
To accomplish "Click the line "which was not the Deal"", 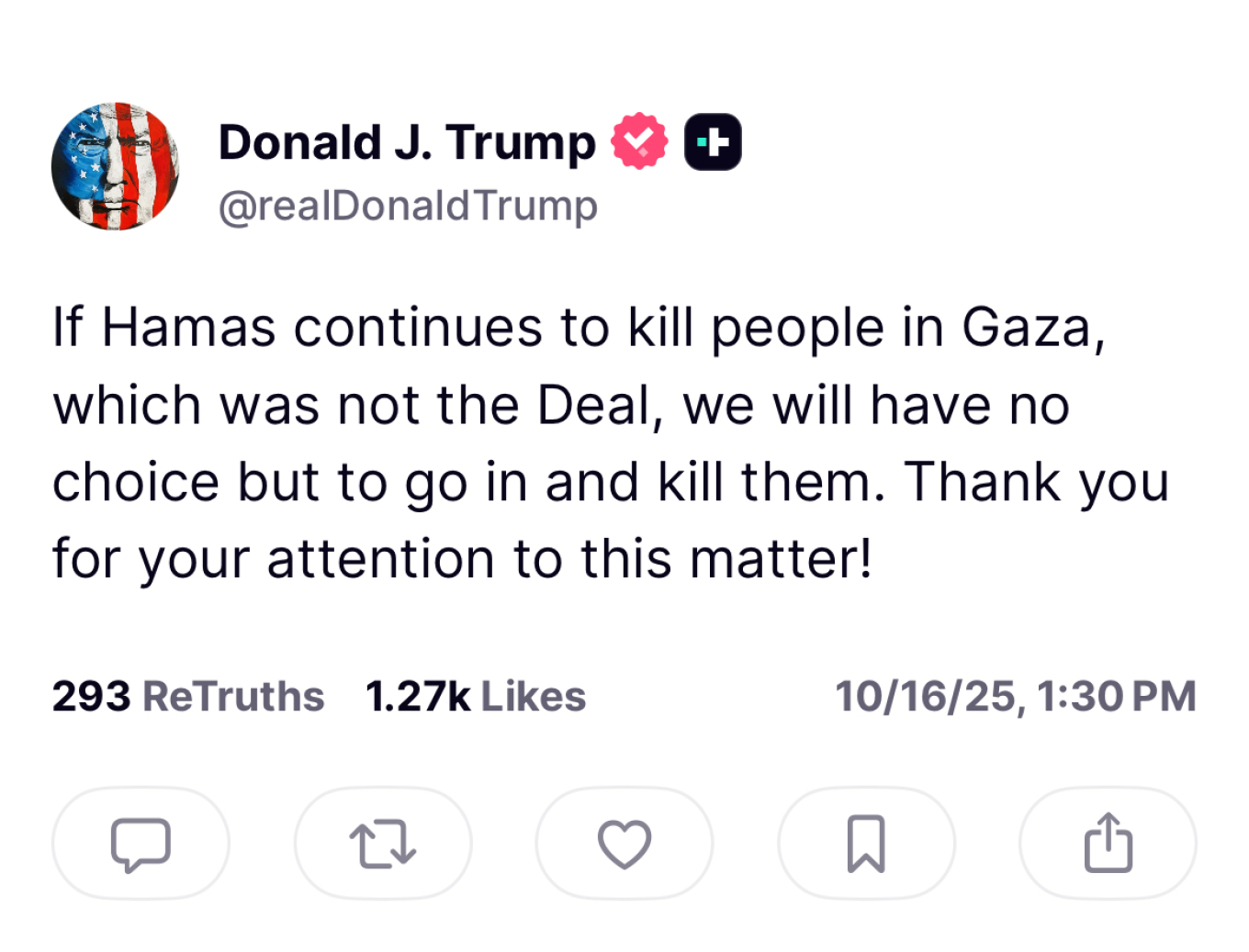I will pyautogui.click(x=560, y=405).
